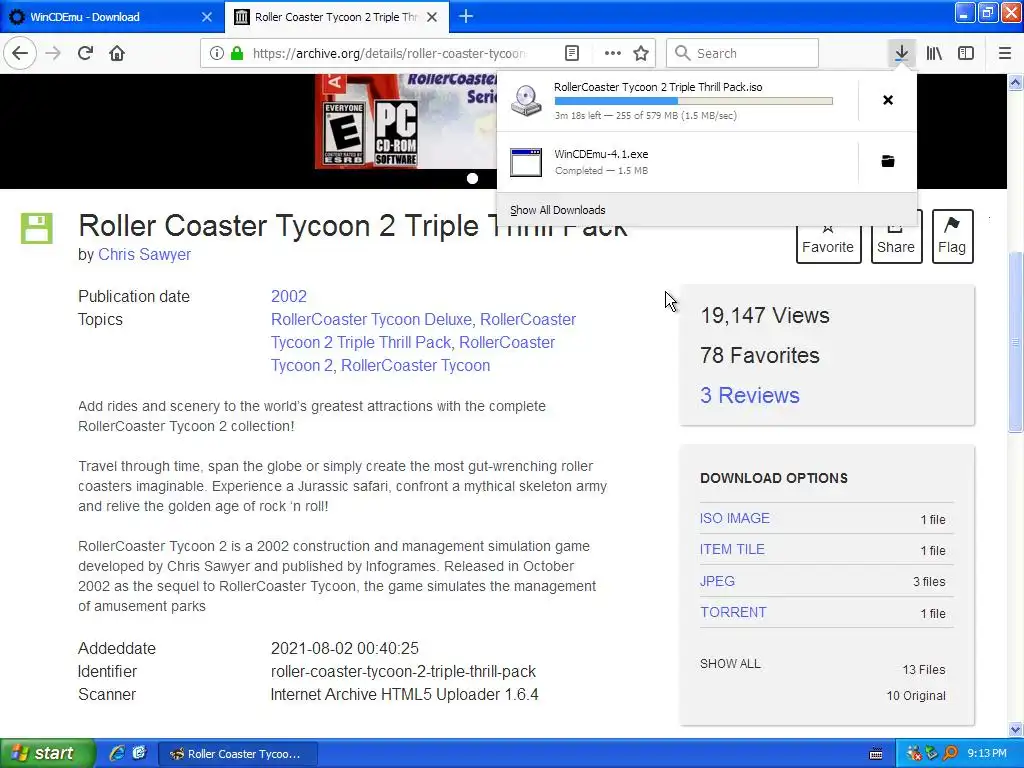Open page actions three-dots menu
The height and width of the screenshot is (768, 1024).
(612, 53)
